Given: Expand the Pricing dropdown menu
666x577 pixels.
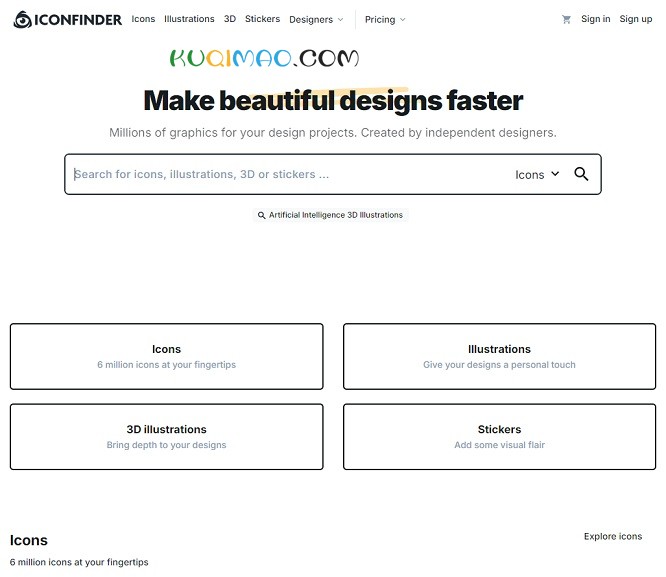Looking at the screenshot, I should [385, 20].
